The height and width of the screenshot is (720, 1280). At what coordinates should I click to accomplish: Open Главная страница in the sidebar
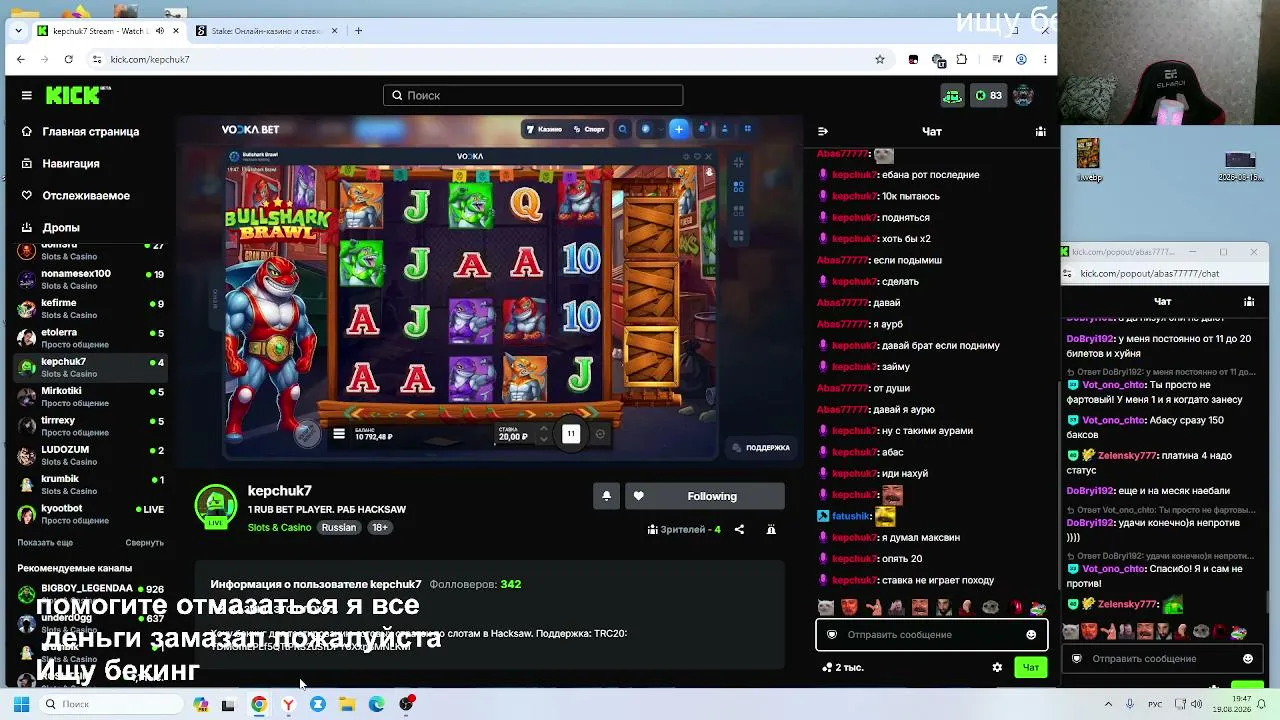[90, 131]
